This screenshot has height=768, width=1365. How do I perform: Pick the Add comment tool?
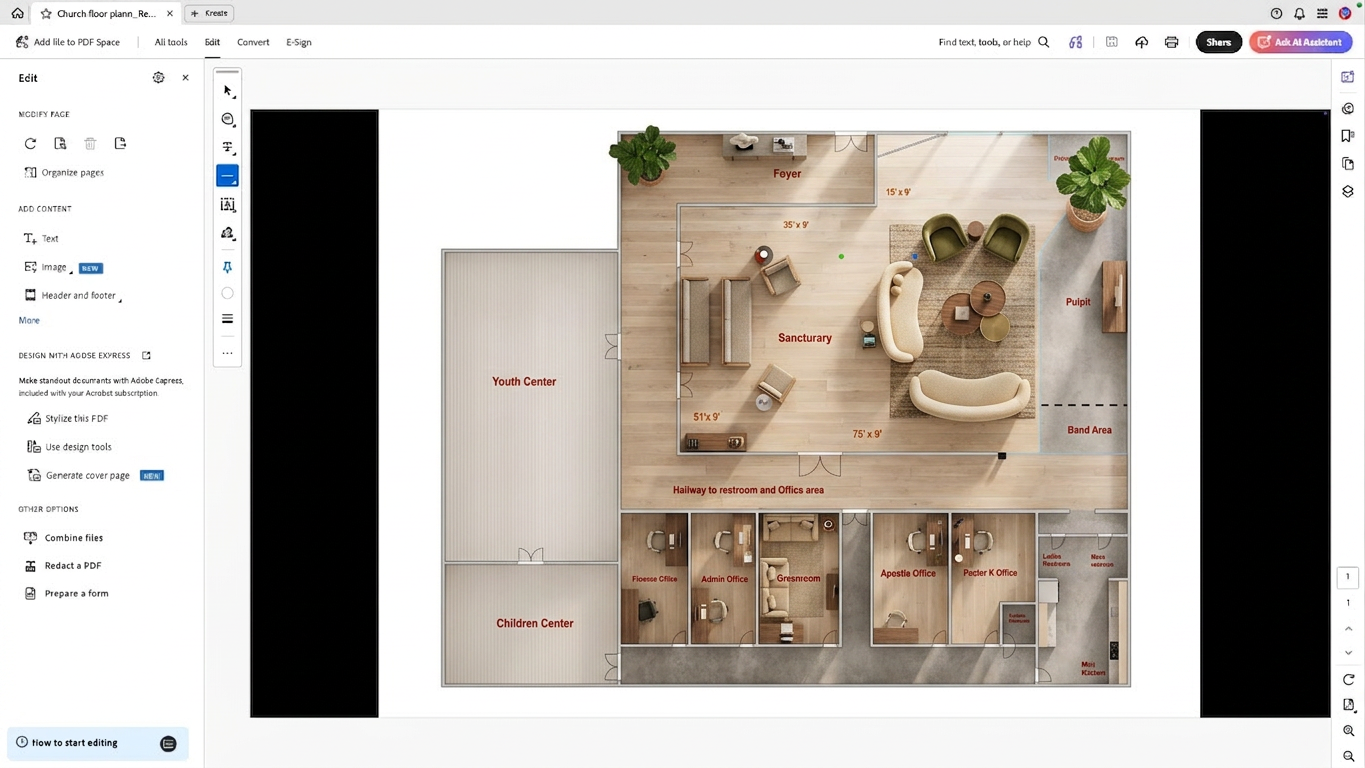point(227,119)
